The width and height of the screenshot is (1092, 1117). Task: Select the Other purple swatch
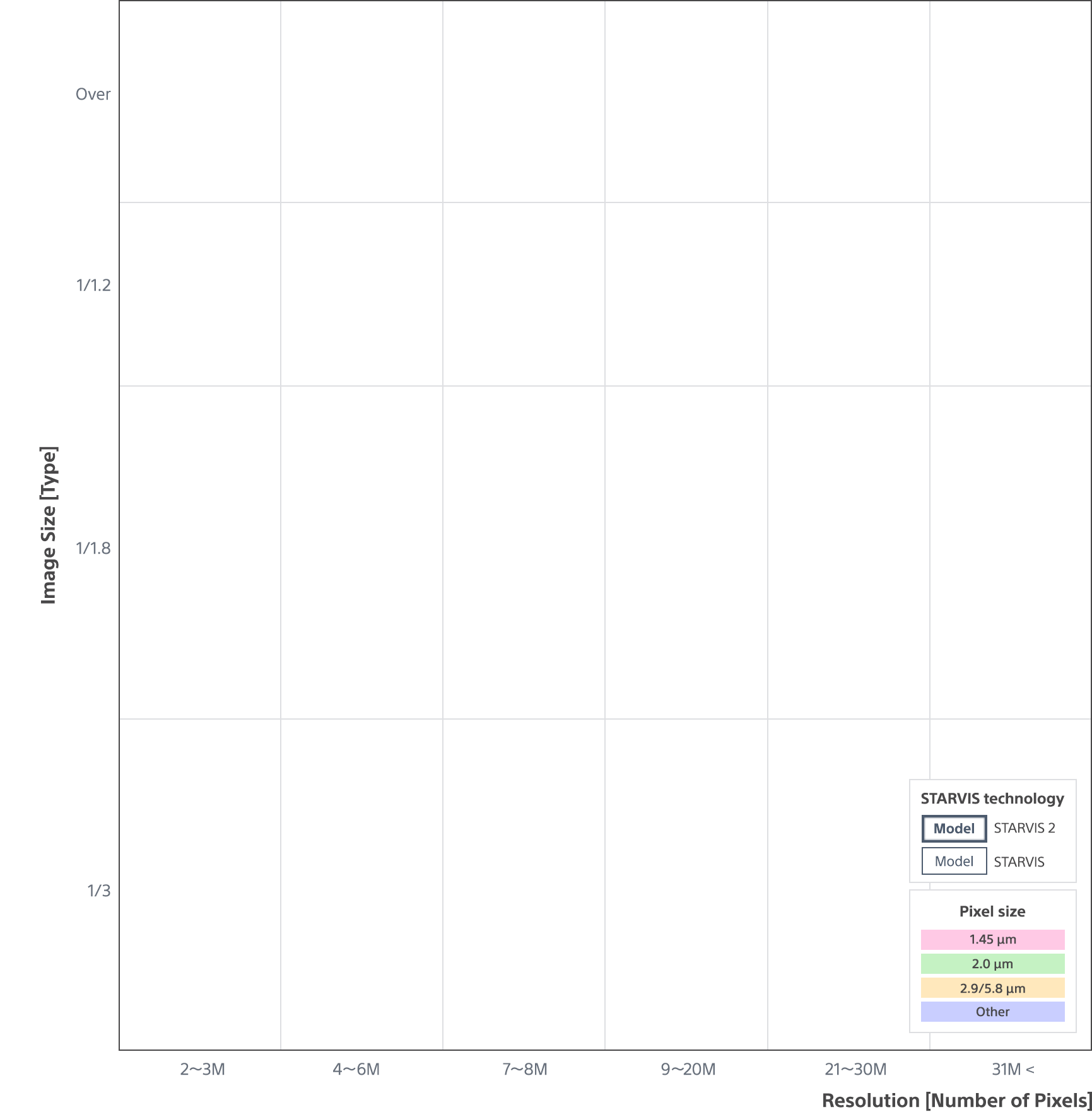[992, 1012]
